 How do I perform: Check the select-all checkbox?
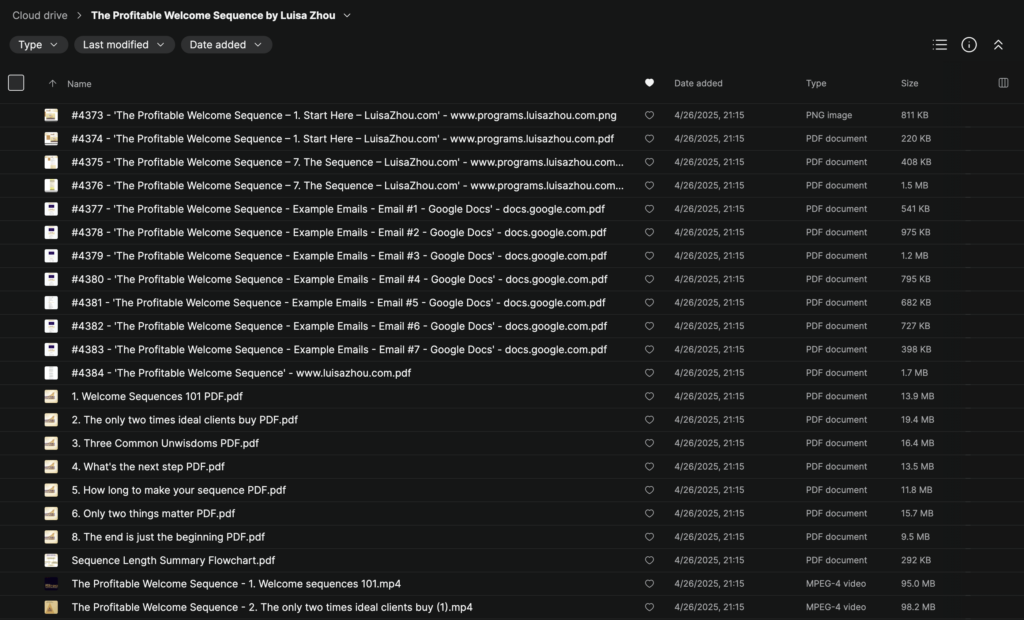pyautogui.click(x=16, y=83)
